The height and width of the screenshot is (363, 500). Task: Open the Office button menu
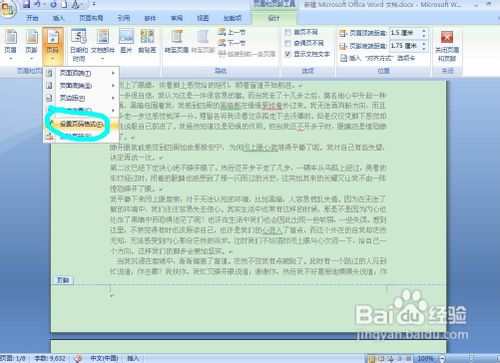[x=7, y=9]
